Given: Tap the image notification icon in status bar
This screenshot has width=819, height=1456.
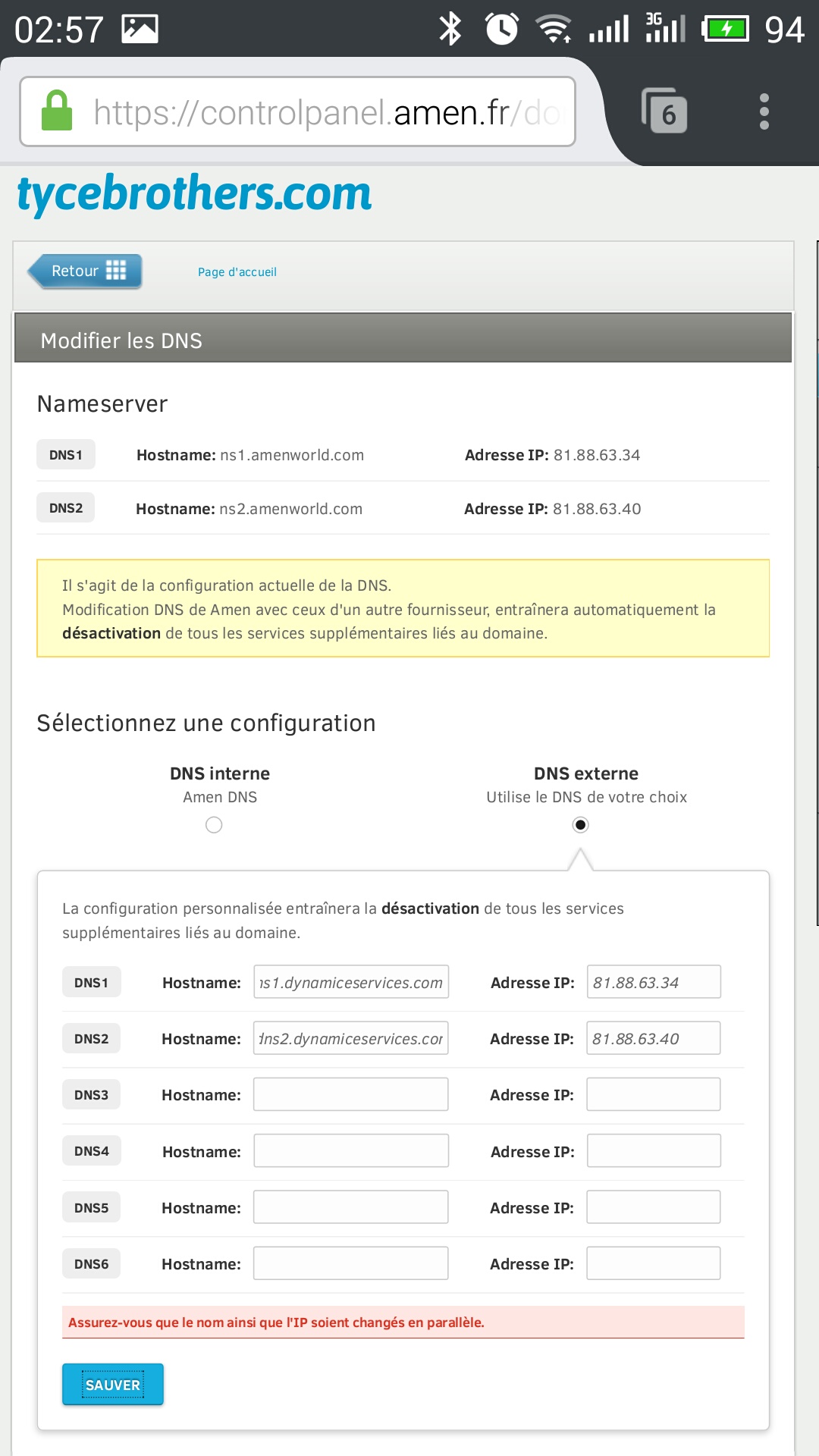Looking at the screenshot, I should [140, 29].
